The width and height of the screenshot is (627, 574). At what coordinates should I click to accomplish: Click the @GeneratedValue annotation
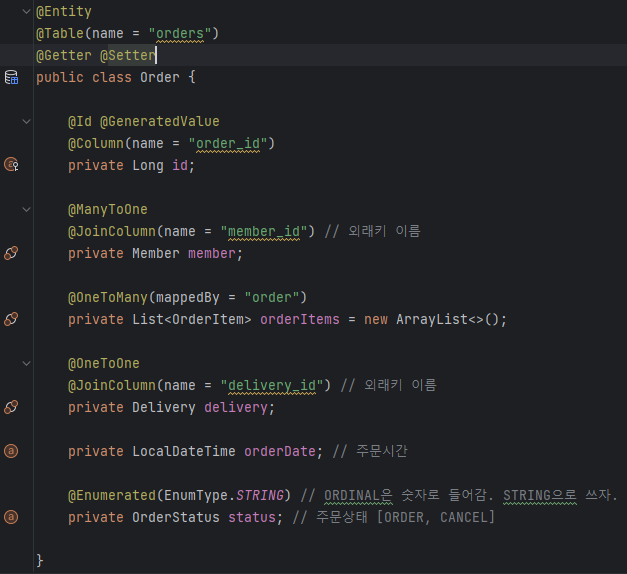(160, 121)
